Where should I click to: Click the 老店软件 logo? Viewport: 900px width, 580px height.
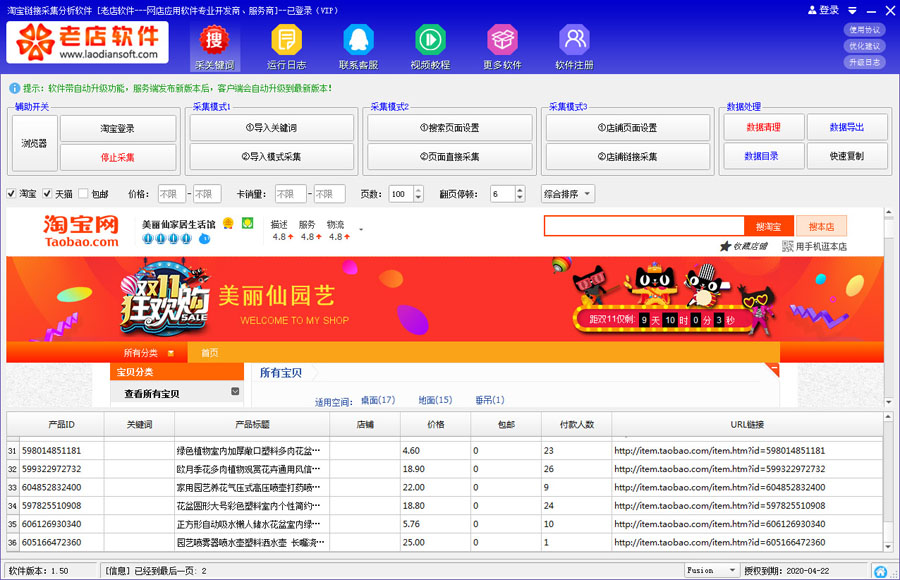(87, 43)
